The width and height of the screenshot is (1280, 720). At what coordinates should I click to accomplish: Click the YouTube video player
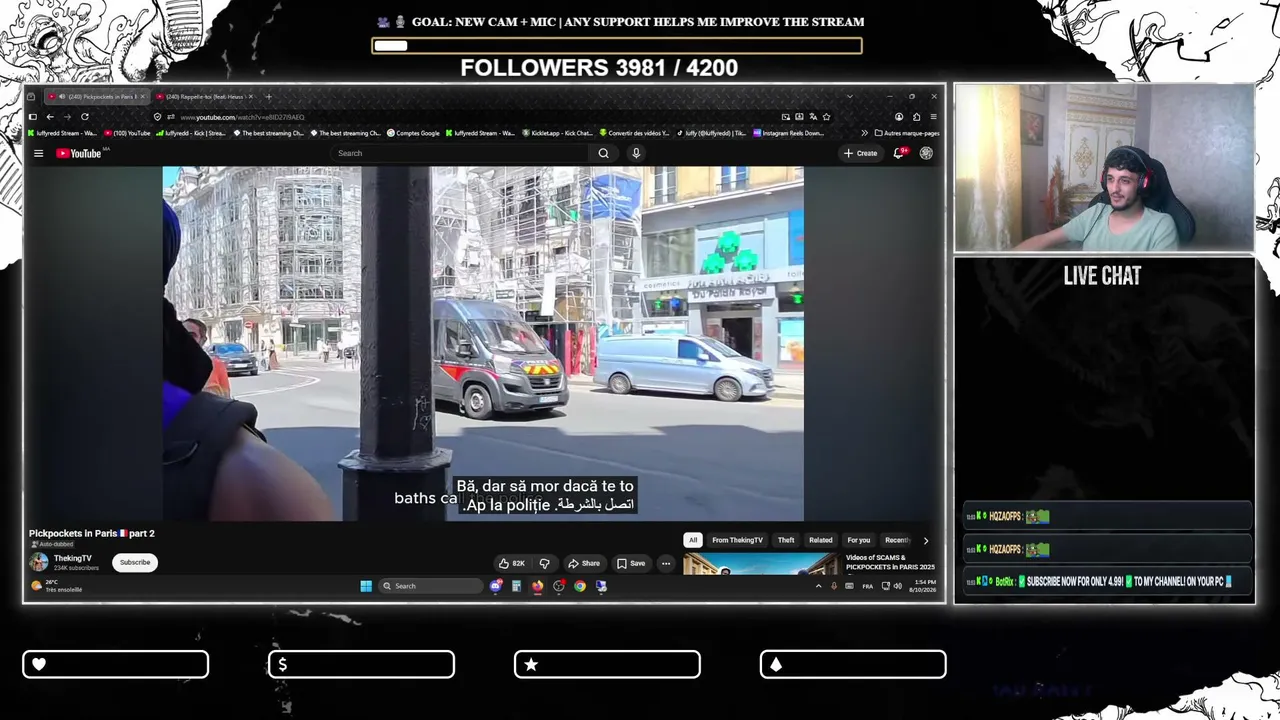coord(483,344)
